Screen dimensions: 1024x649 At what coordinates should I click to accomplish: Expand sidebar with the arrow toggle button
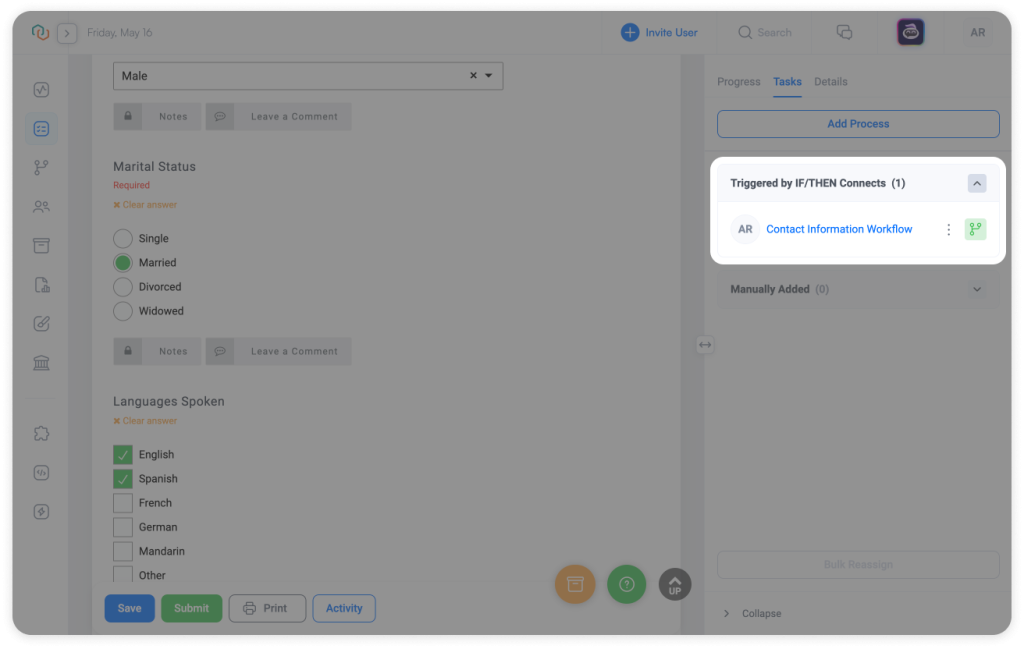[x=67, y=33]
